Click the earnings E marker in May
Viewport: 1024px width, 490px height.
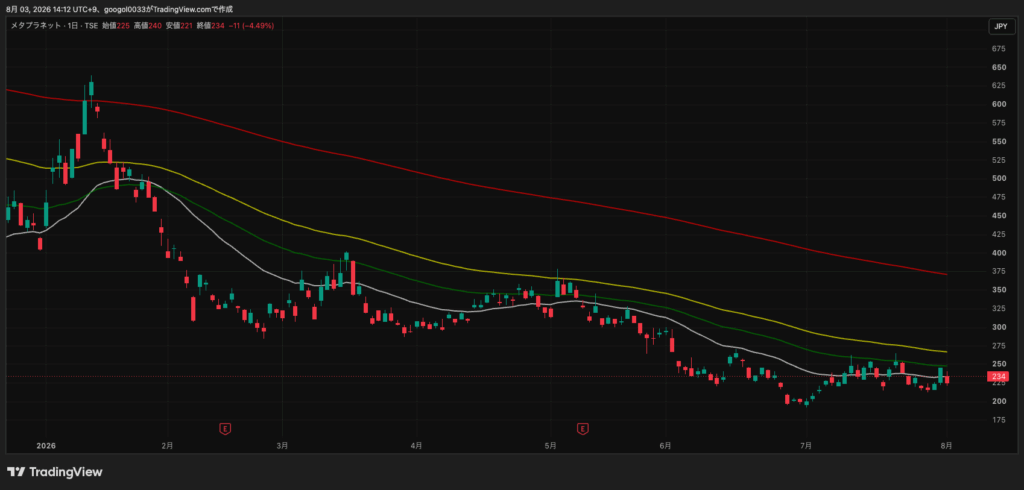click(x=583, y=429)
